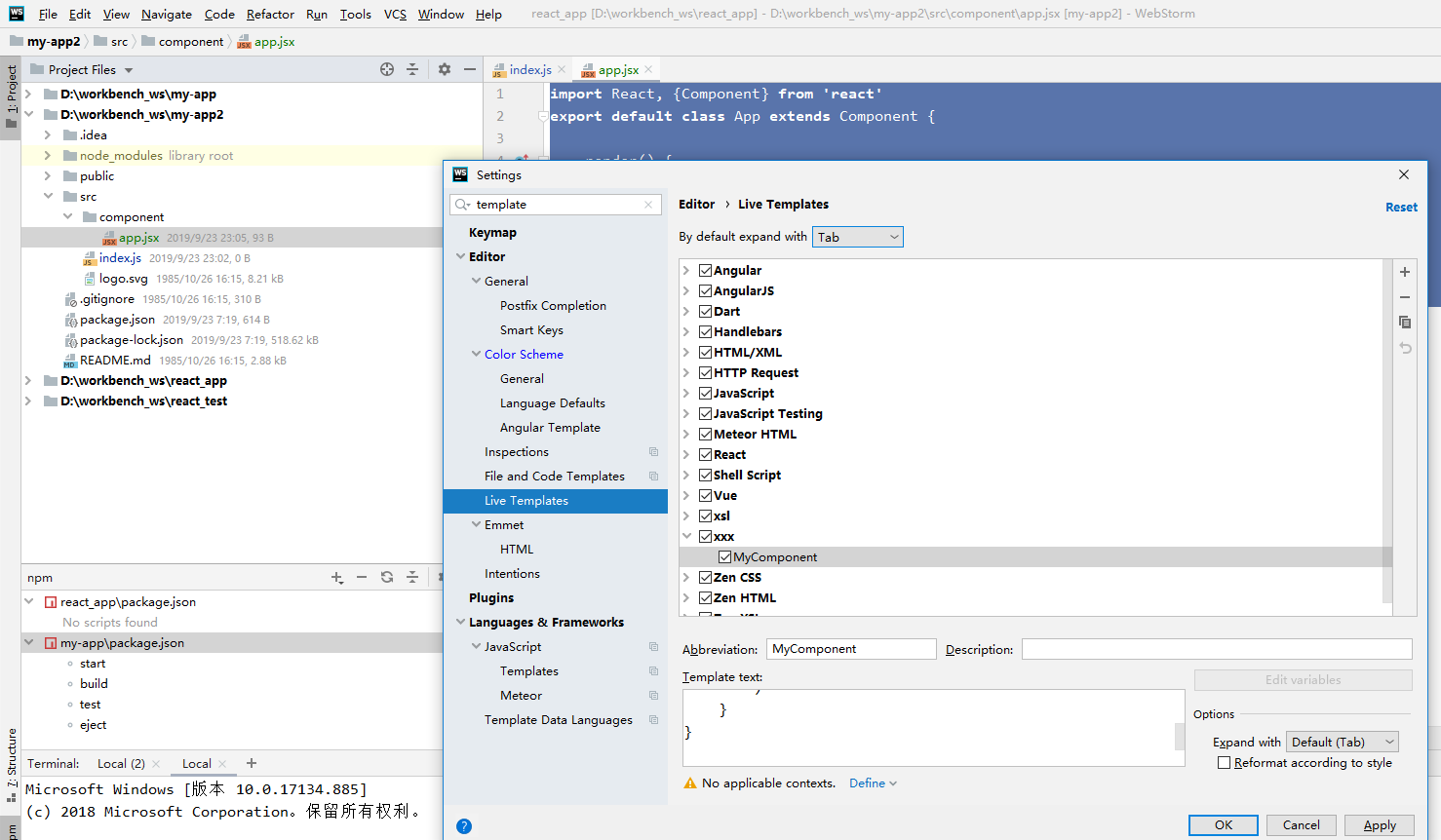Collapse the xxx template group
The image size is (1441, 840).
tap(686, 537)
